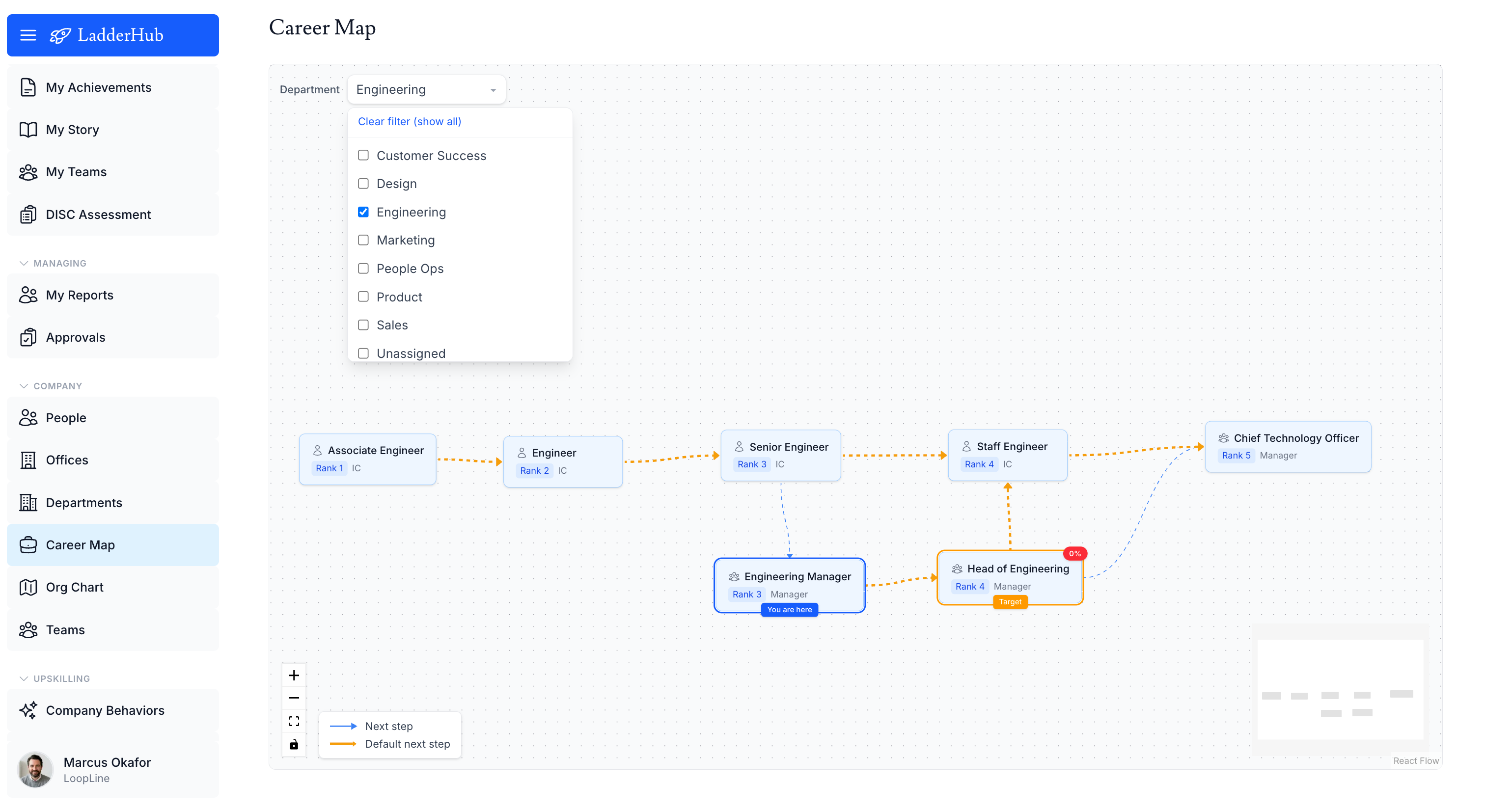The image size is (1485, 812).
Task: Check the Unassigned checkbox
Action: 363,352
